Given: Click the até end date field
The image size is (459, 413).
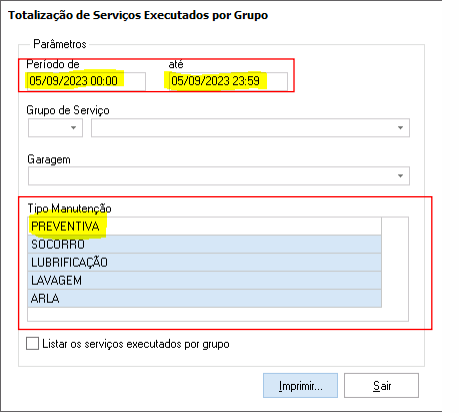Looking at the screenshot, I should click(228, 81).
